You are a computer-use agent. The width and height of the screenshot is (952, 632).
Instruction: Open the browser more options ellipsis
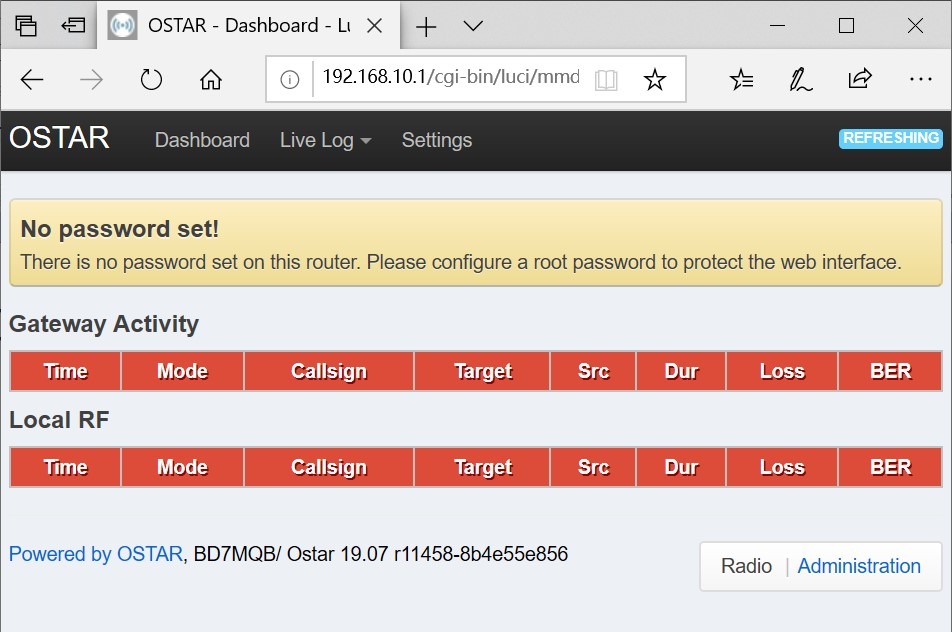[x=920, y=80]
